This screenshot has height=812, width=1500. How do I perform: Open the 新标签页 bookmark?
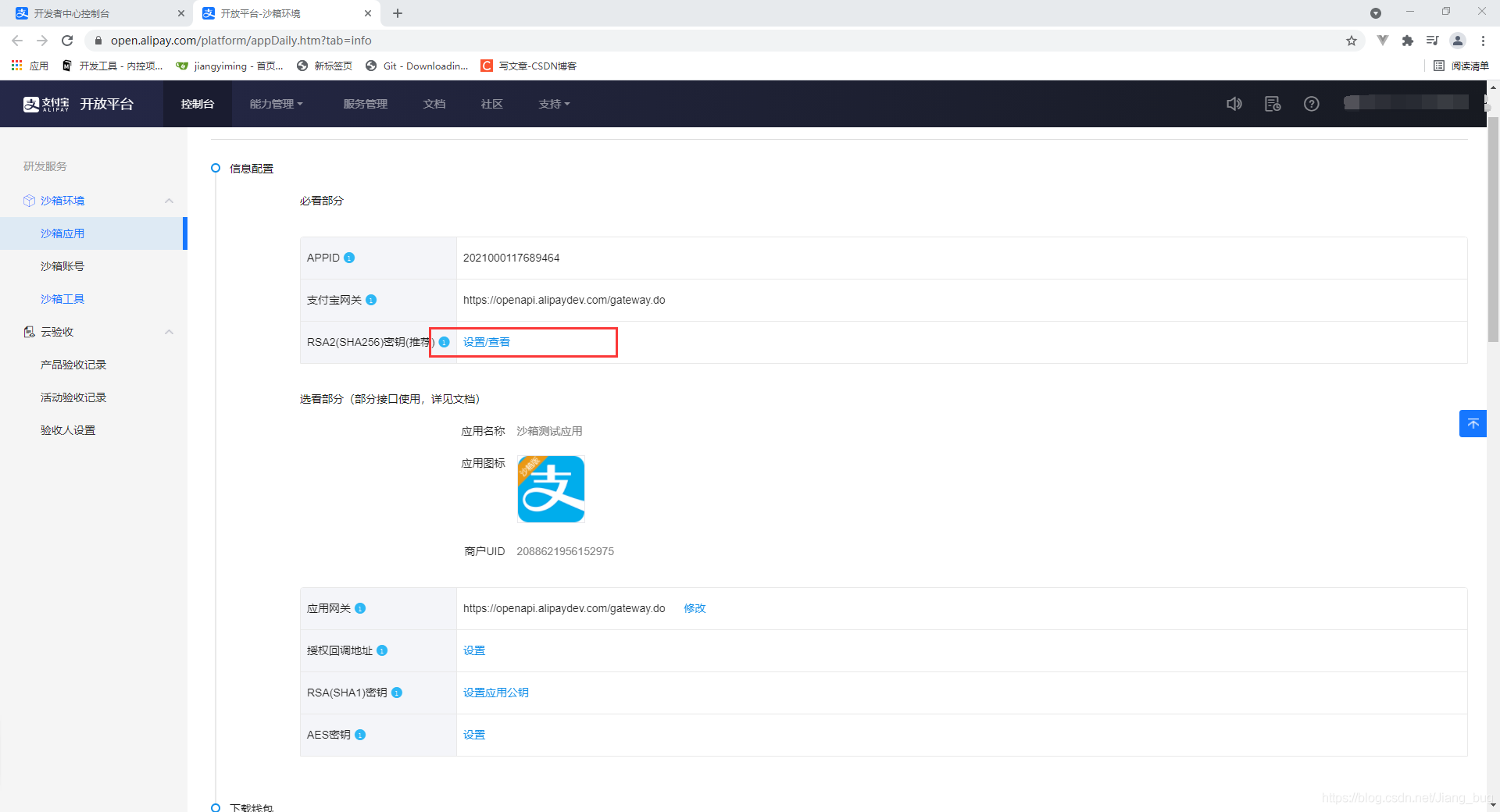click(324, 66)
